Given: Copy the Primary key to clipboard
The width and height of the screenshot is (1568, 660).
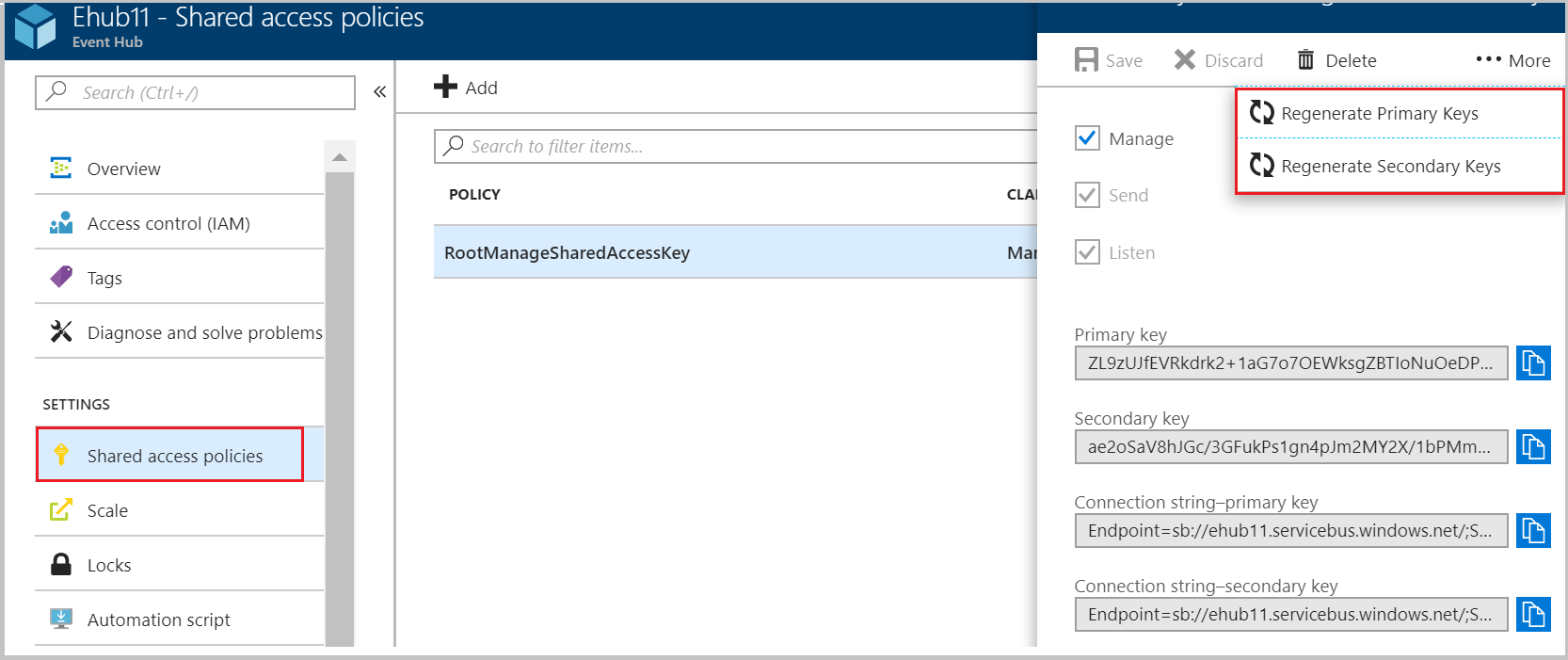Looking at the screenshot, I should point(1533,363).
